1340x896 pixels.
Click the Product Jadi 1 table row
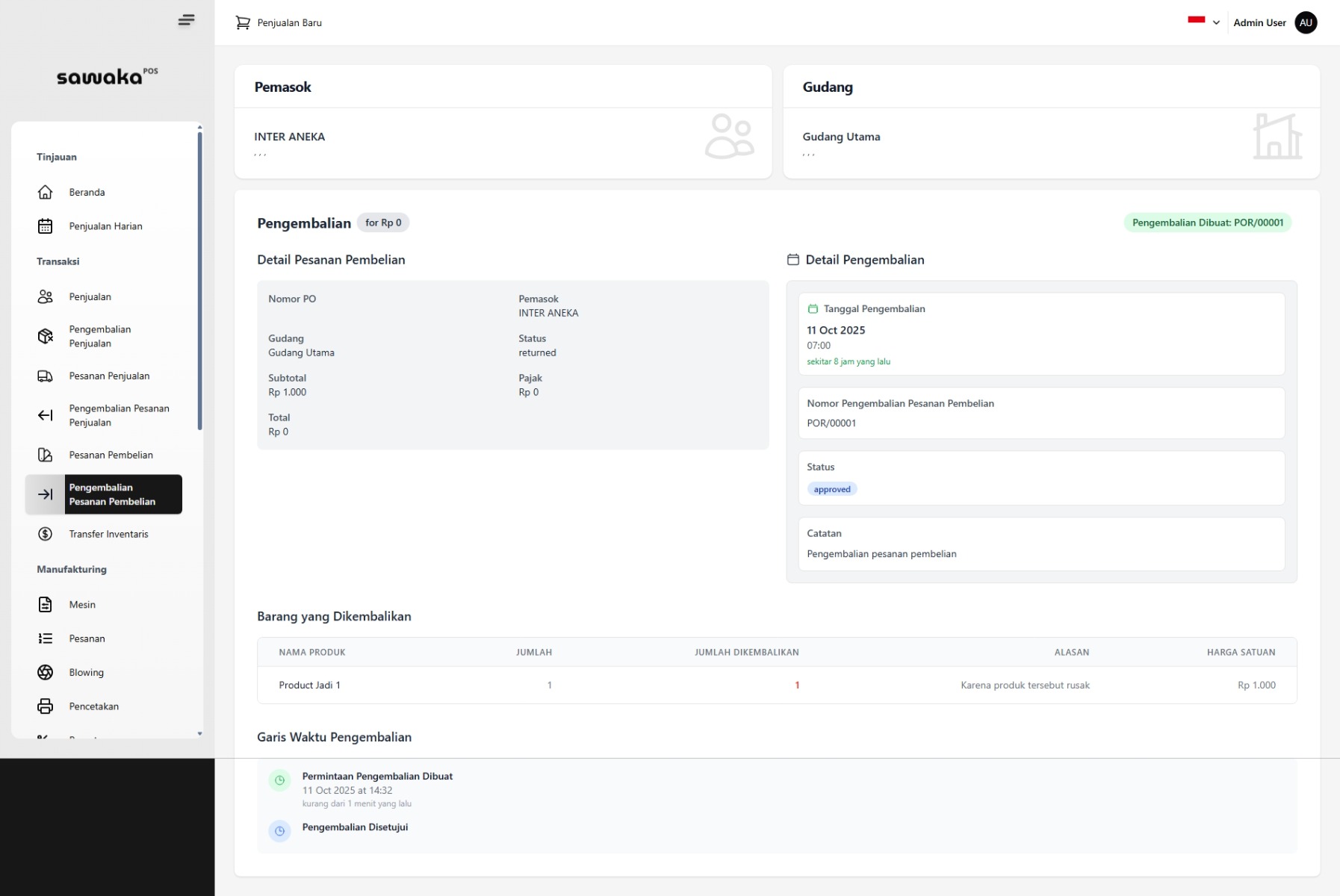tap(776, 685)
